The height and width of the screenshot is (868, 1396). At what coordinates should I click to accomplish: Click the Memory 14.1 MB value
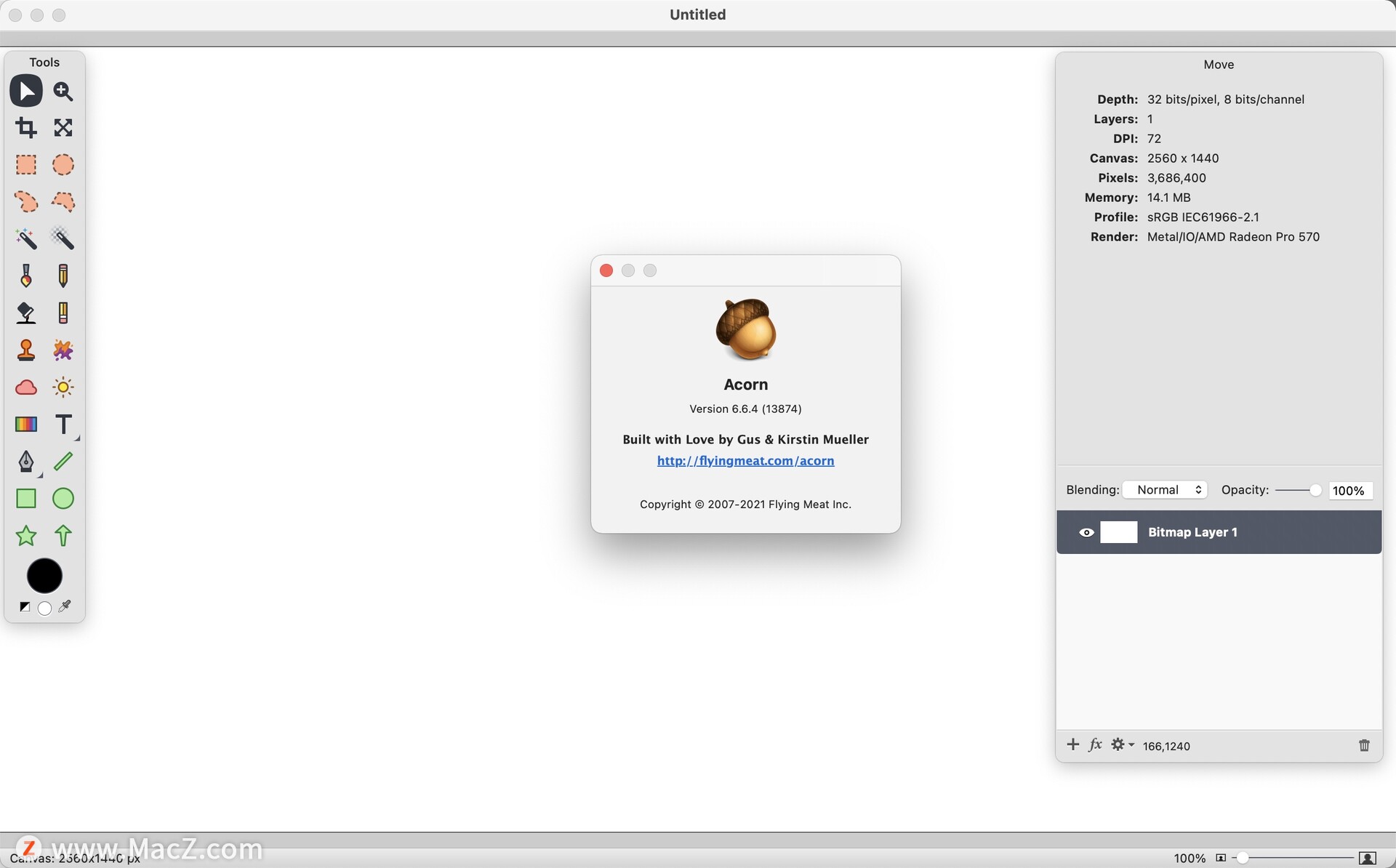click(x=1168, y=198)
